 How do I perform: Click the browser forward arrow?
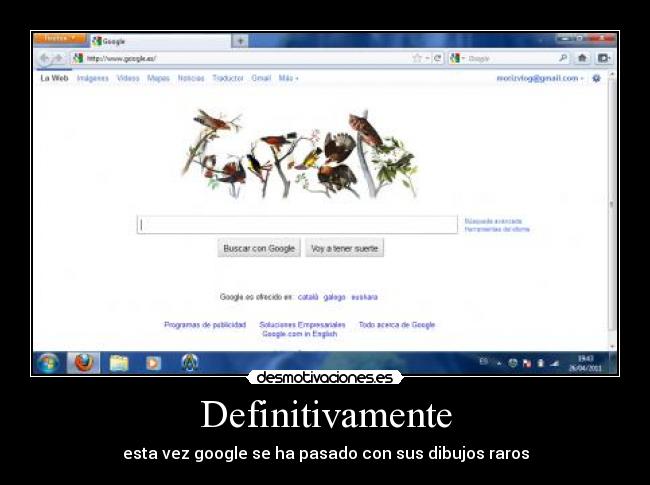[x=59, y=58]
